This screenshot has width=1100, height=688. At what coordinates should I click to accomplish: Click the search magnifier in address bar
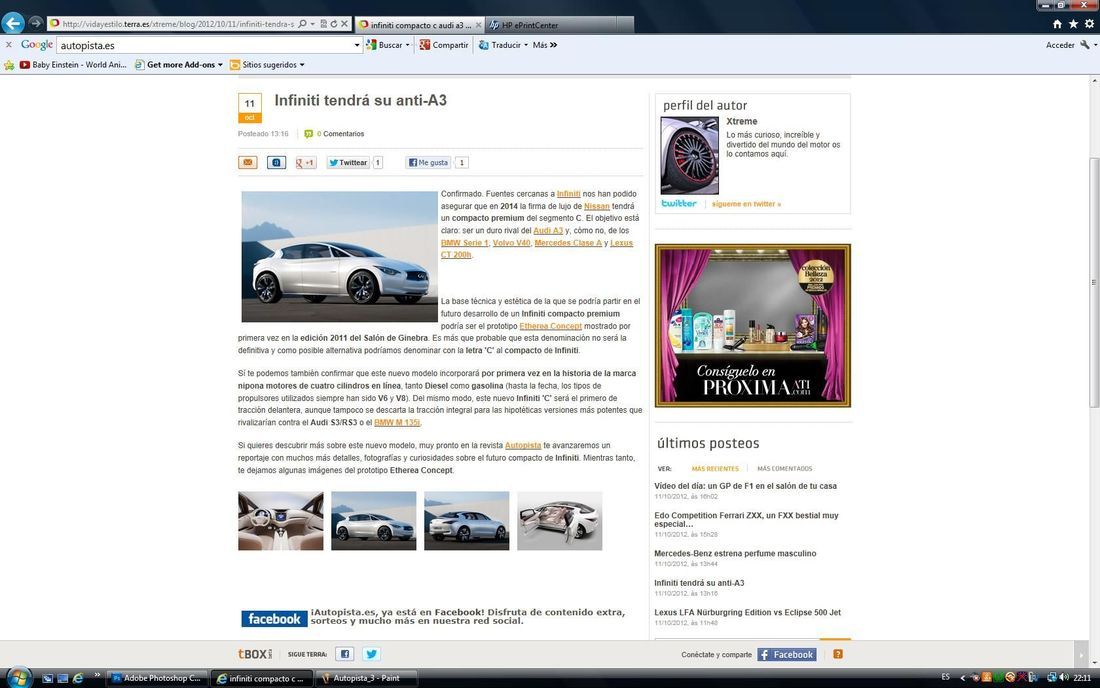tap(302, 24)
